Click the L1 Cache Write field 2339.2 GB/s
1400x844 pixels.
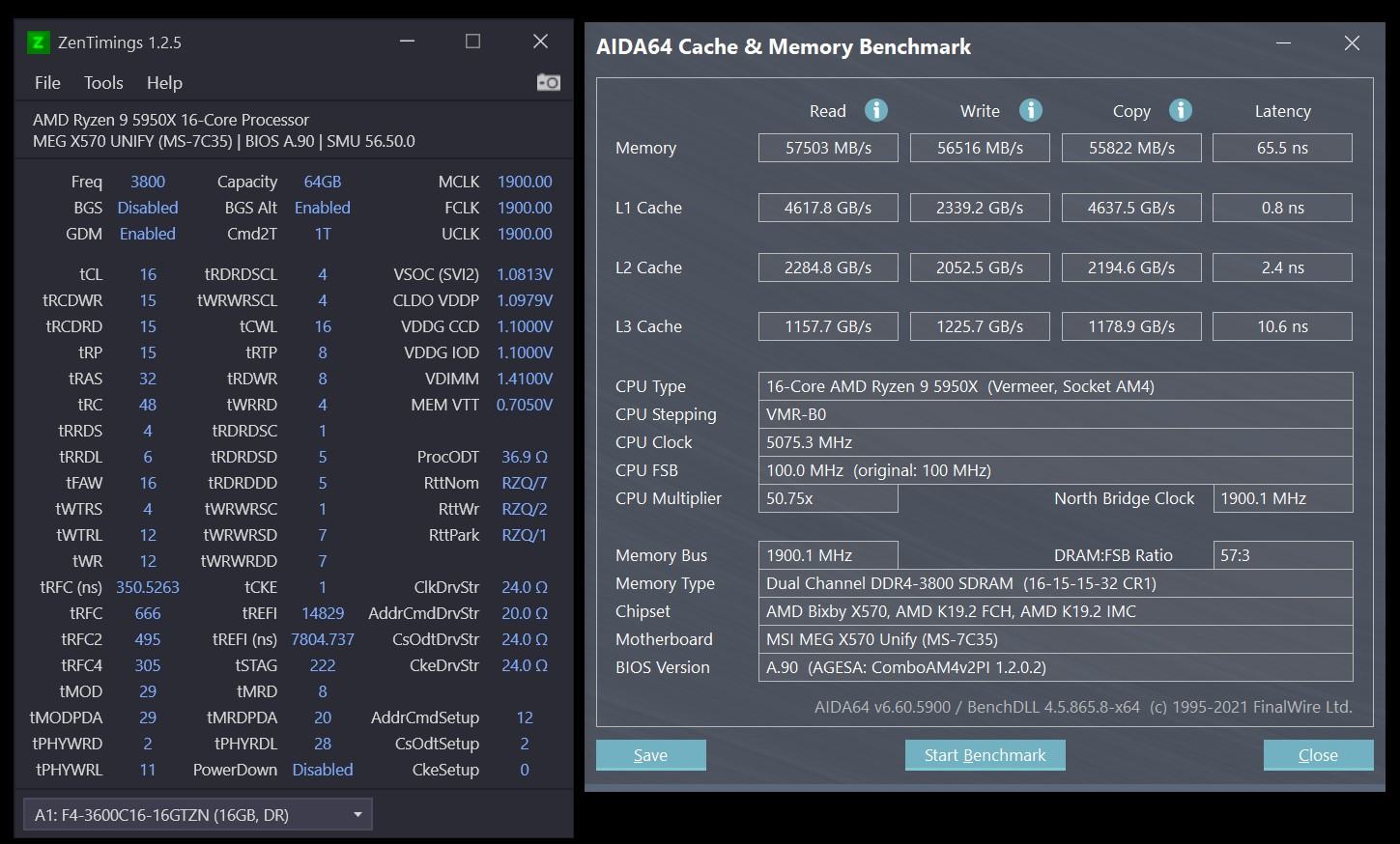(x=980, y=208)
